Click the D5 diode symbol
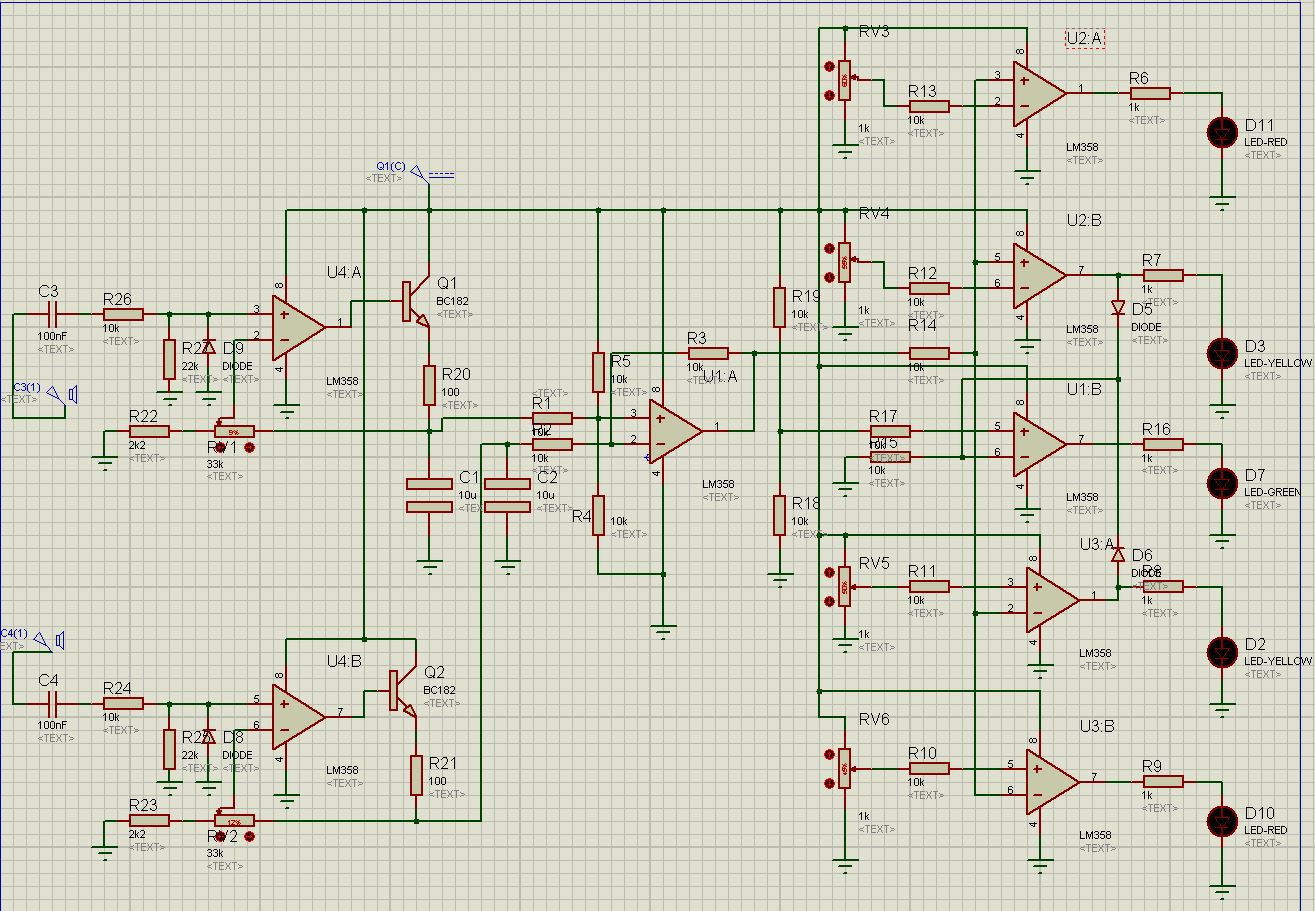Viewport: 1315px width, 911px height. 1118,307
